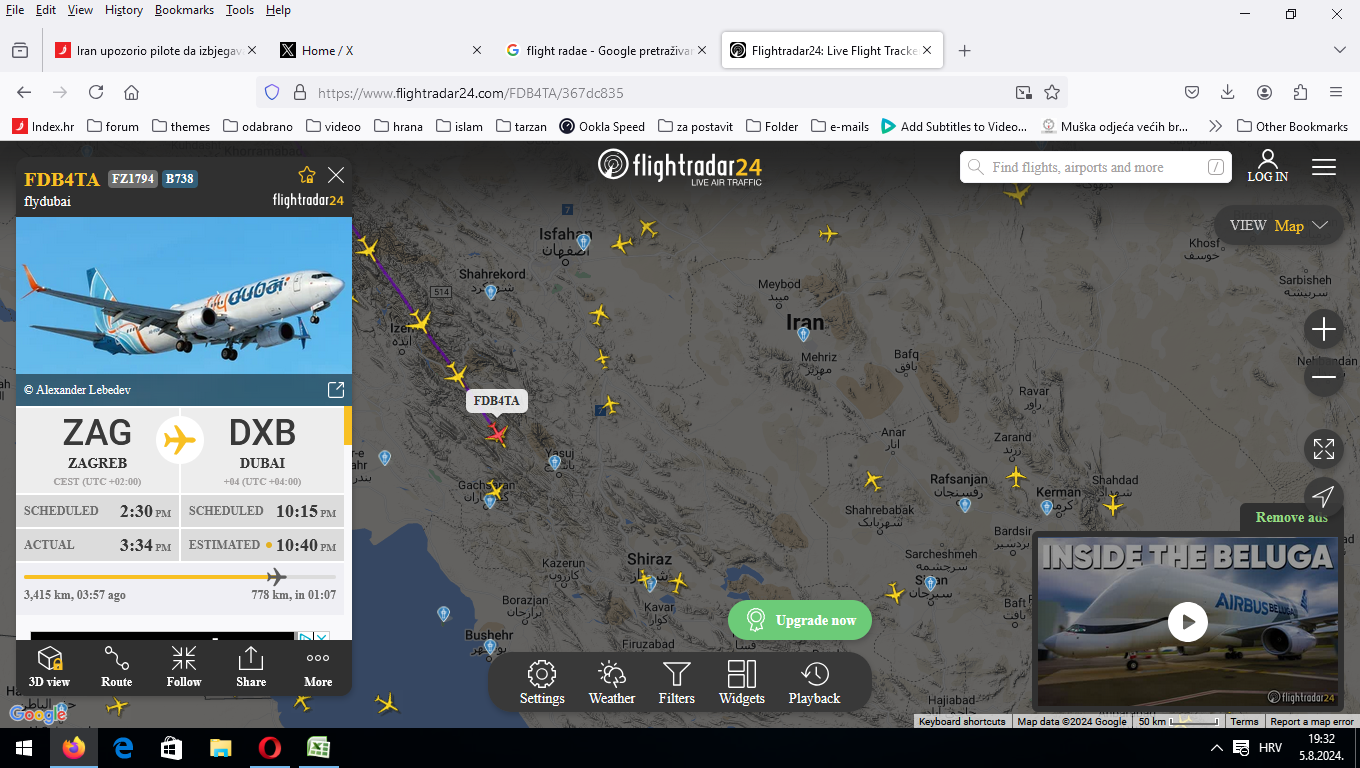
Task: Expand the VIEW Map dropdown
Action: click(x=1279, y=225)
